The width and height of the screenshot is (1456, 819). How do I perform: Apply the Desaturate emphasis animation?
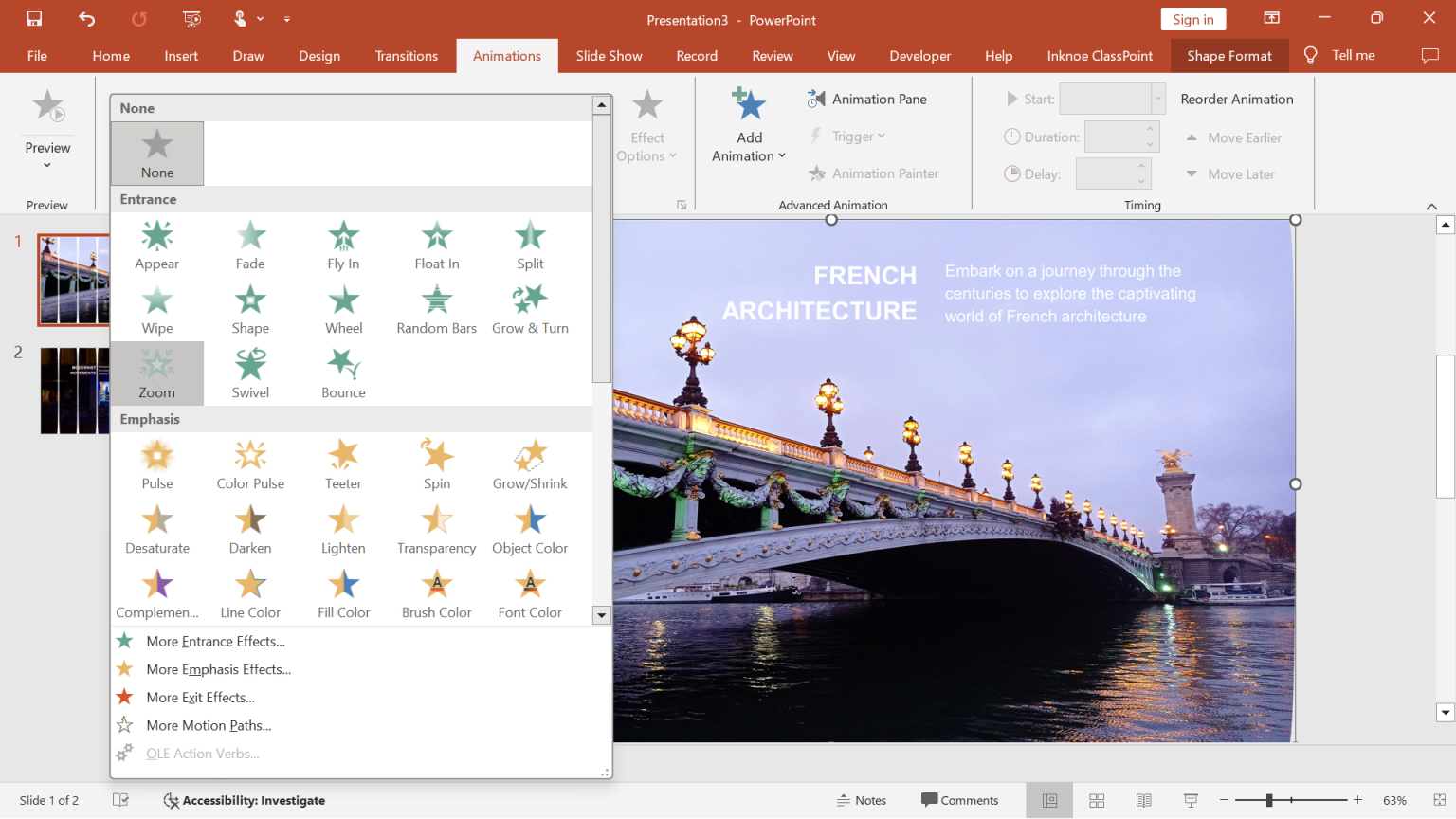tap(156, 529)
